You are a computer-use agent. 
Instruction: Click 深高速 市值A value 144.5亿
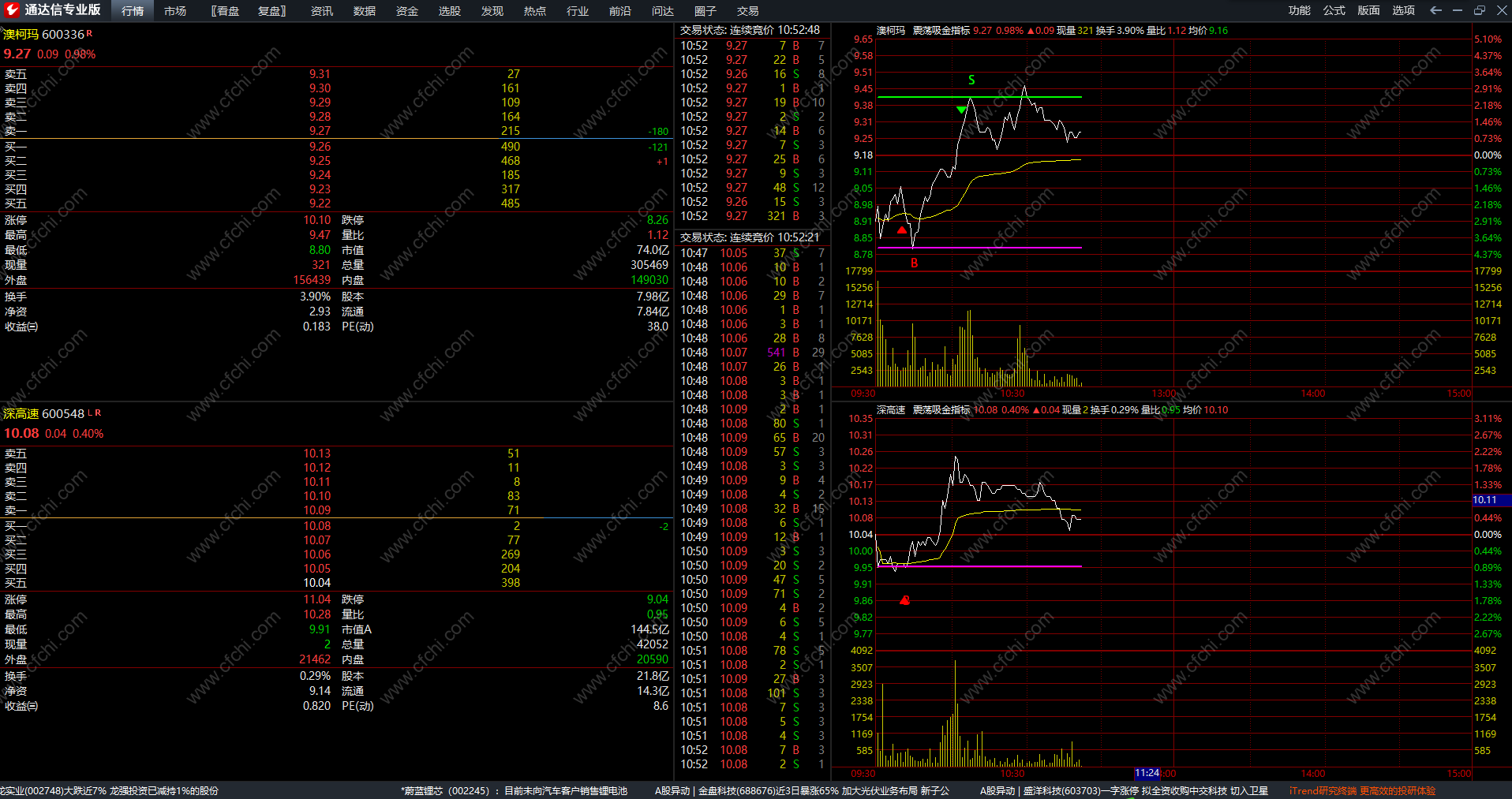point(649,629)
